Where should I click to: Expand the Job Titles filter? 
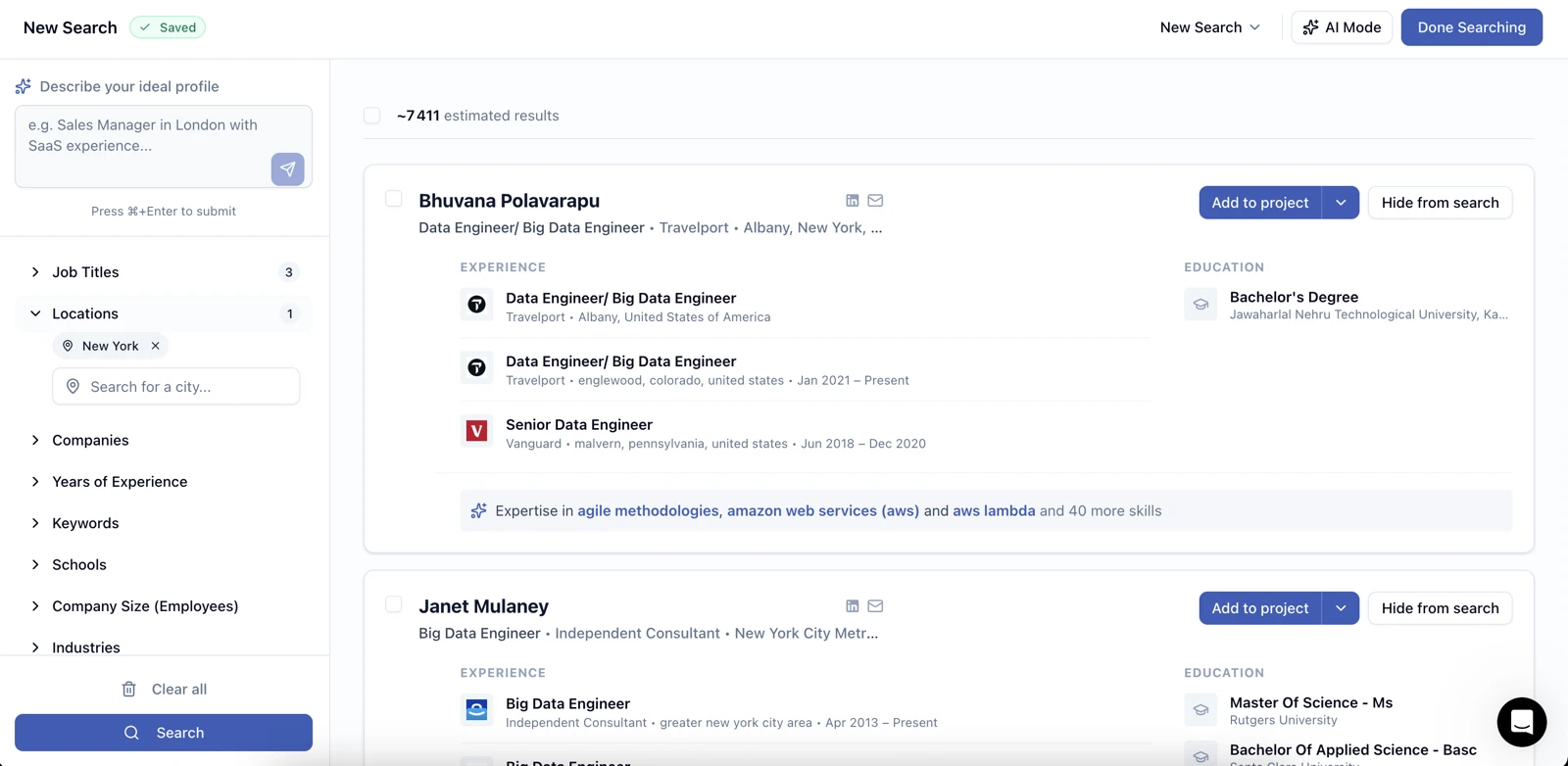click(x=164, y=272)
